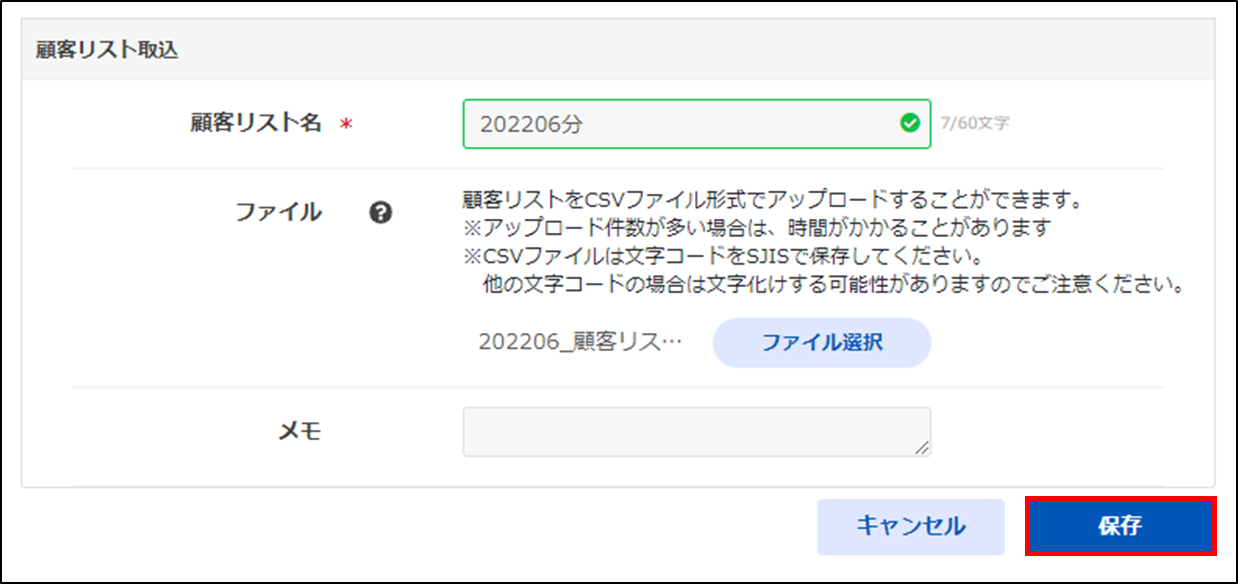Click the キャンセル button
The height and width of the screenshot is (584, 1238).
(910, 526)
